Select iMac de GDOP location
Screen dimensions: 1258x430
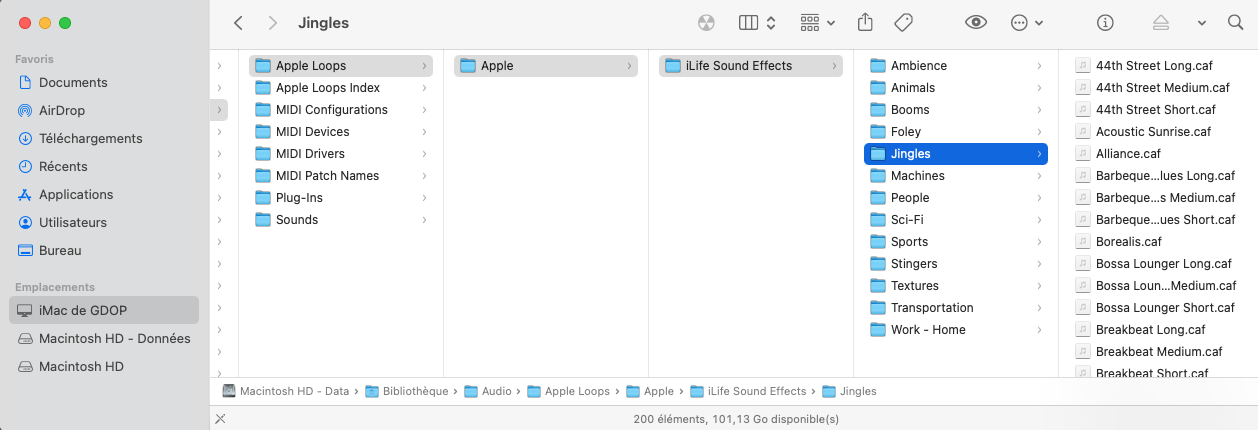tap(105, 310)
